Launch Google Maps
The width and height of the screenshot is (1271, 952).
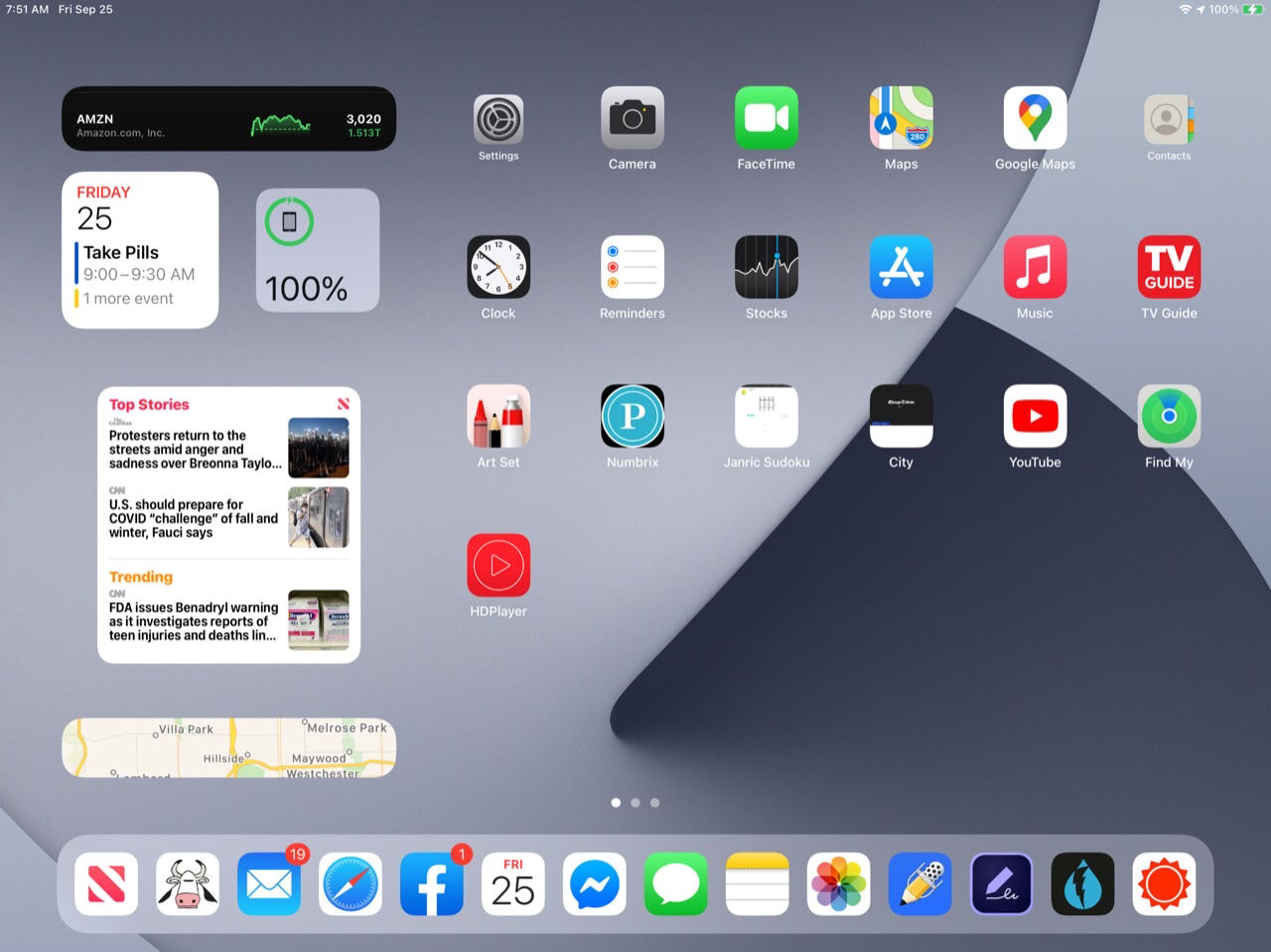point(1036,118)
